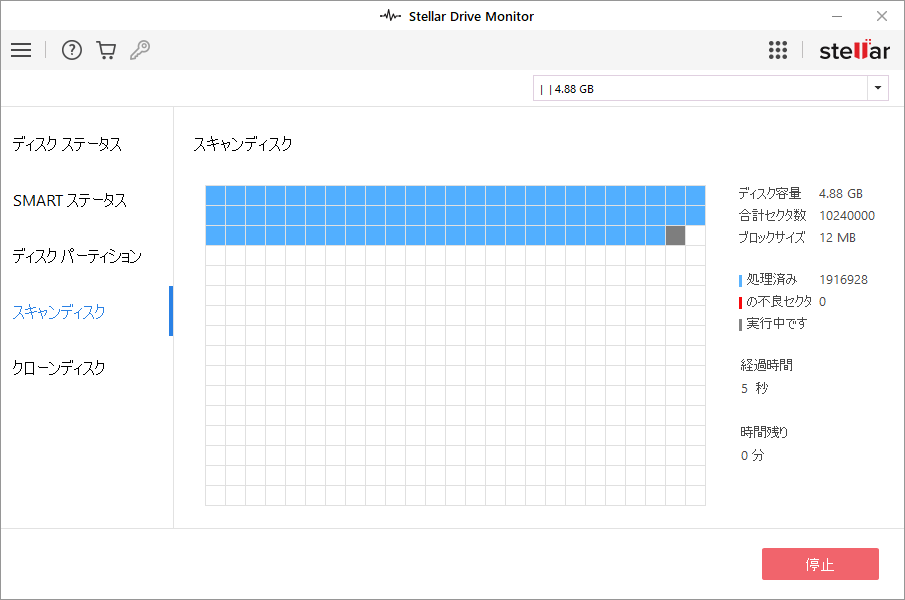Click the Stellar logo
Image resolution: width=905 pixels, height=600 pixels.
click(x=853, y=50)
